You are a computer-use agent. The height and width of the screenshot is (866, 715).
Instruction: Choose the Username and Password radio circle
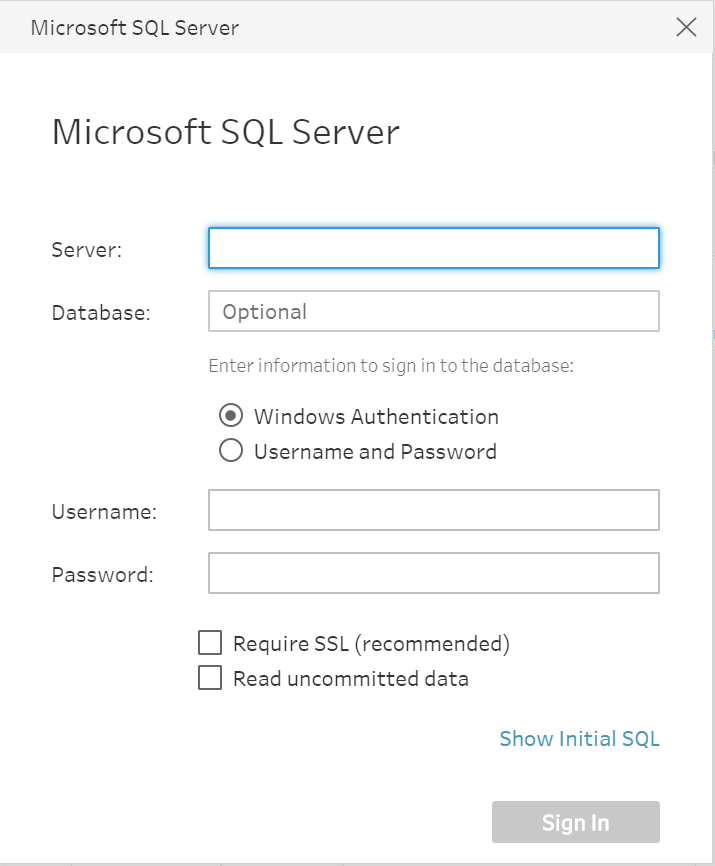(x=231, y=450)
